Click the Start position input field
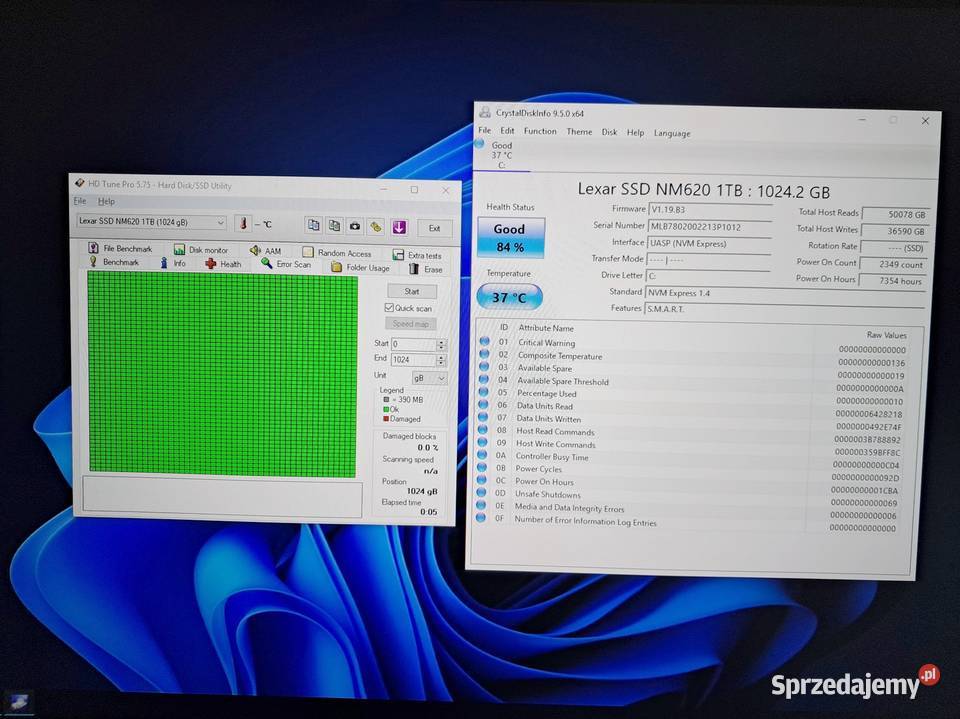The height and width of the screenshot is (719, 960). [x=413, y=344]
